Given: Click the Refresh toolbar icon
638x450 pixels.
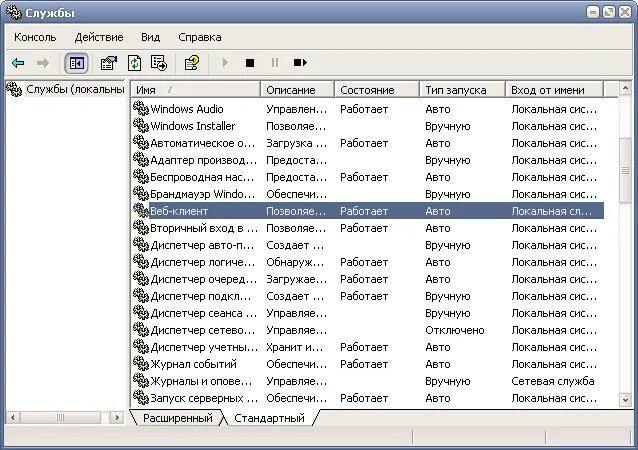Looking at the screenshot, I should 134,63.
